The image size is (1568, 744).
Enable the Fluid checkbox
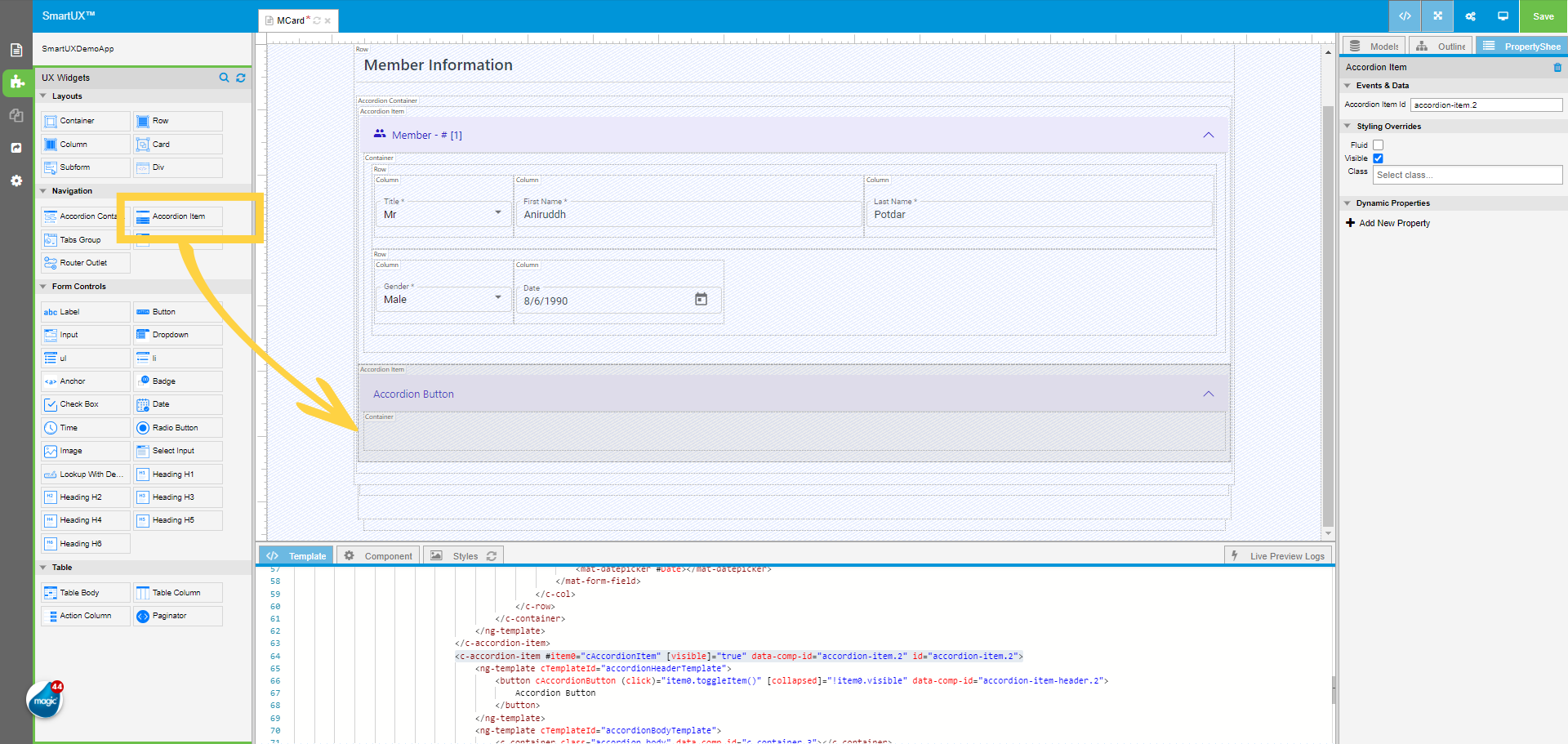coord(1378,145)
